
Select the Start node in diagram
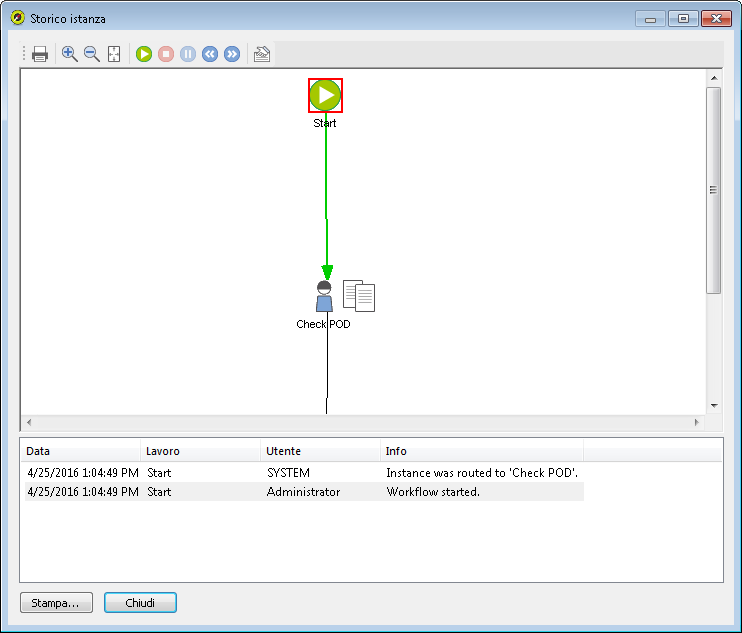tap(325, 95)
